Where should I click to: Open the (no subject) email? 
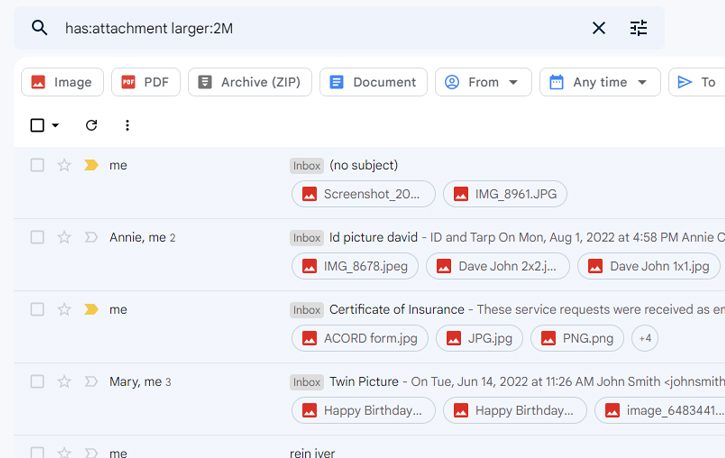[363, 165]
